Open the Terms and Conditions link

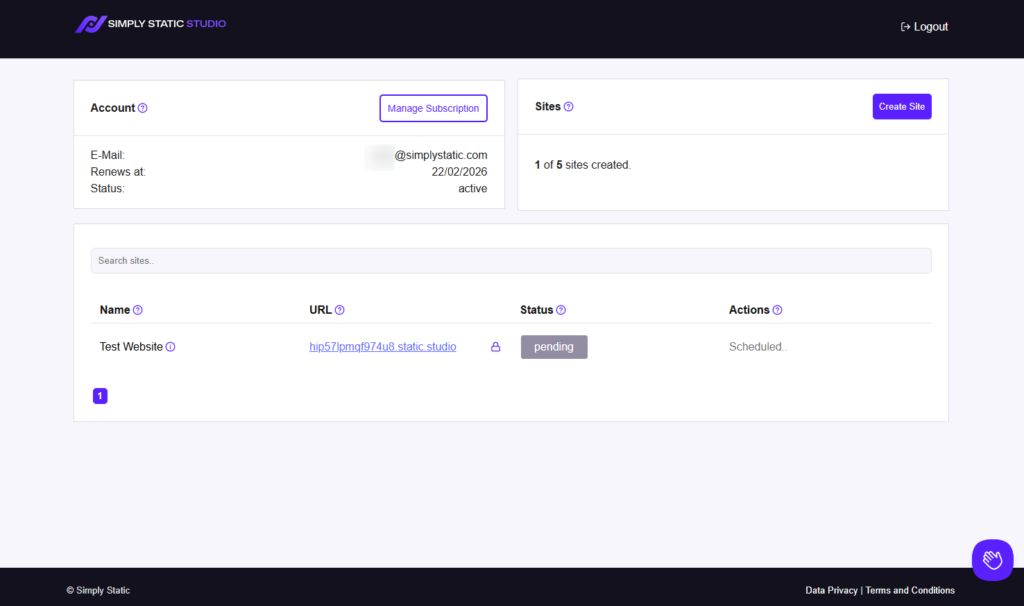(x=910, y=590)
